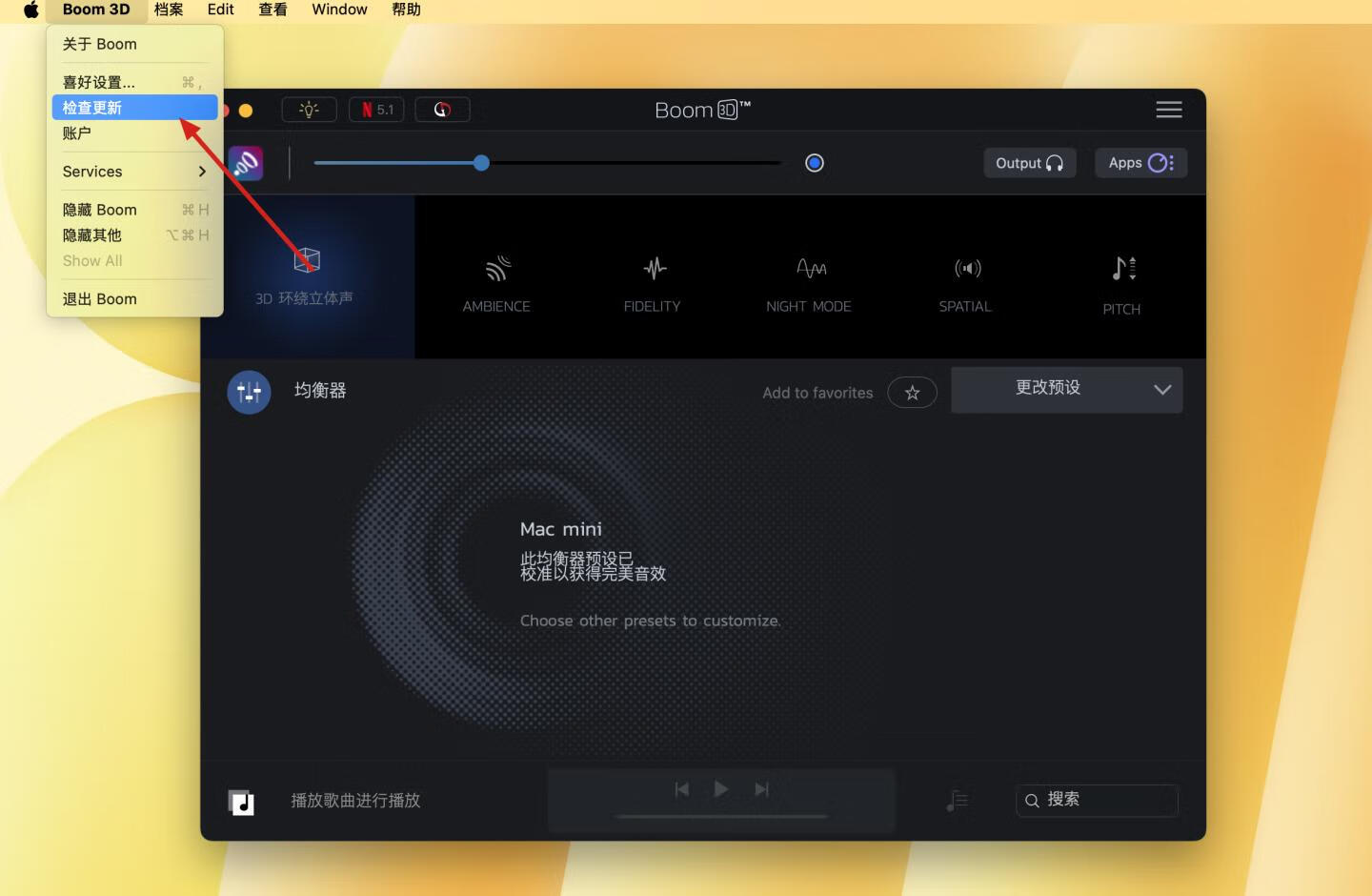Open the 更改预设 preset dropdown

1067,390
